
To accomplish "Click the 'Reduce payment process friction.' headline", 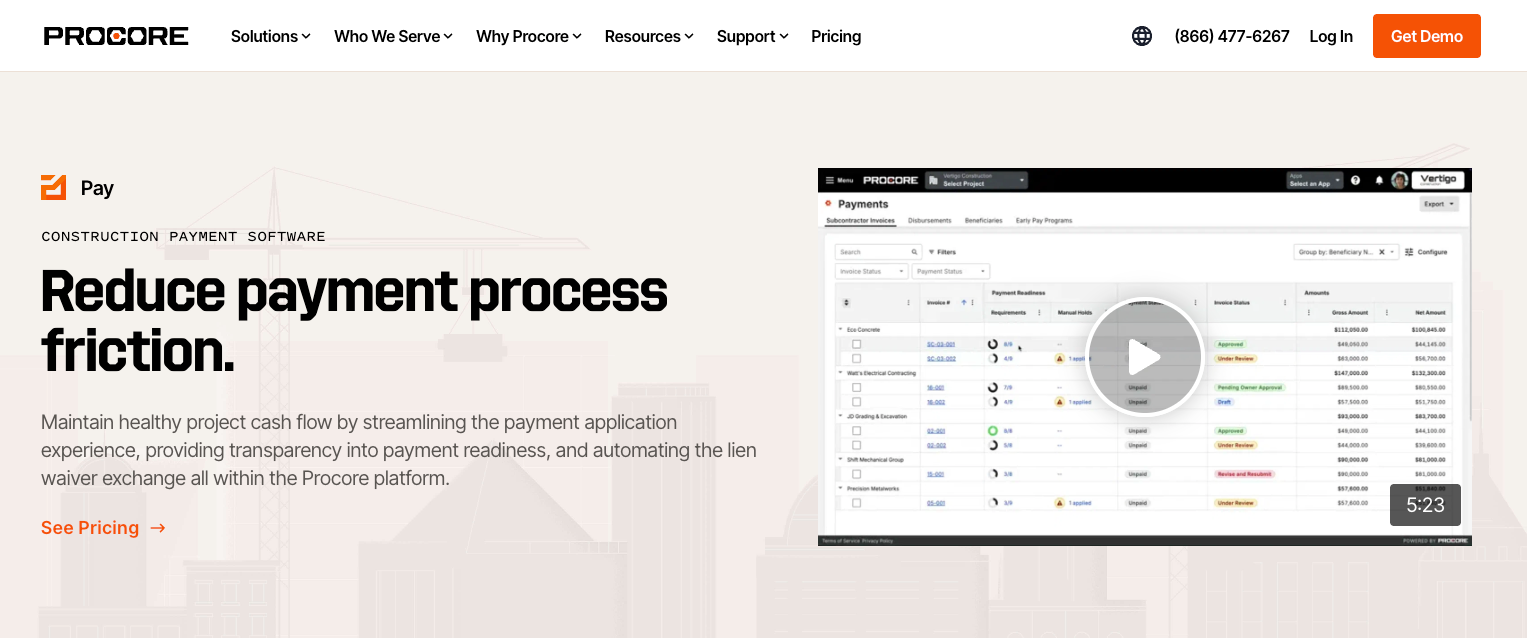I will click(x=354, y=321).
